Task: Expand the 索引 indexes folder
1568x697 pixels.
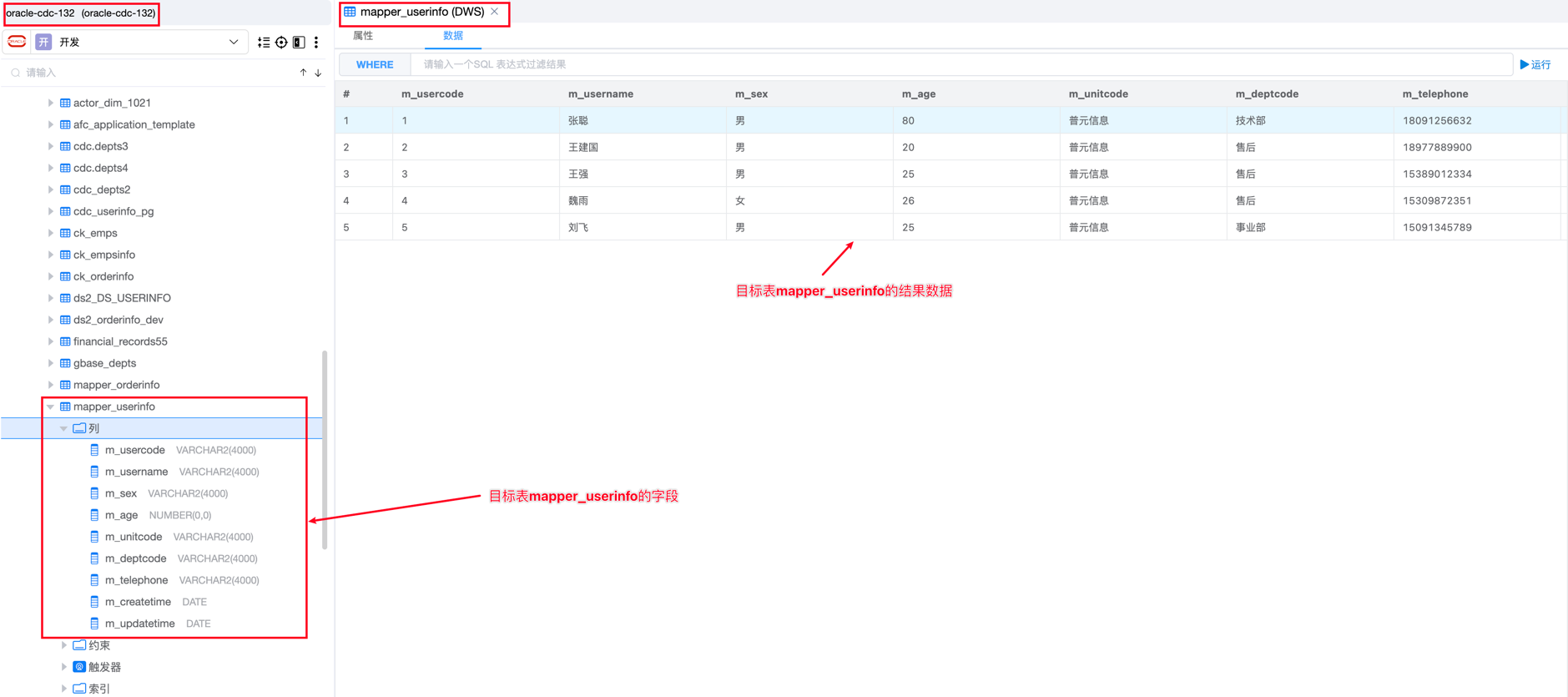Action: pyautogui.click(x=64, y=689)
